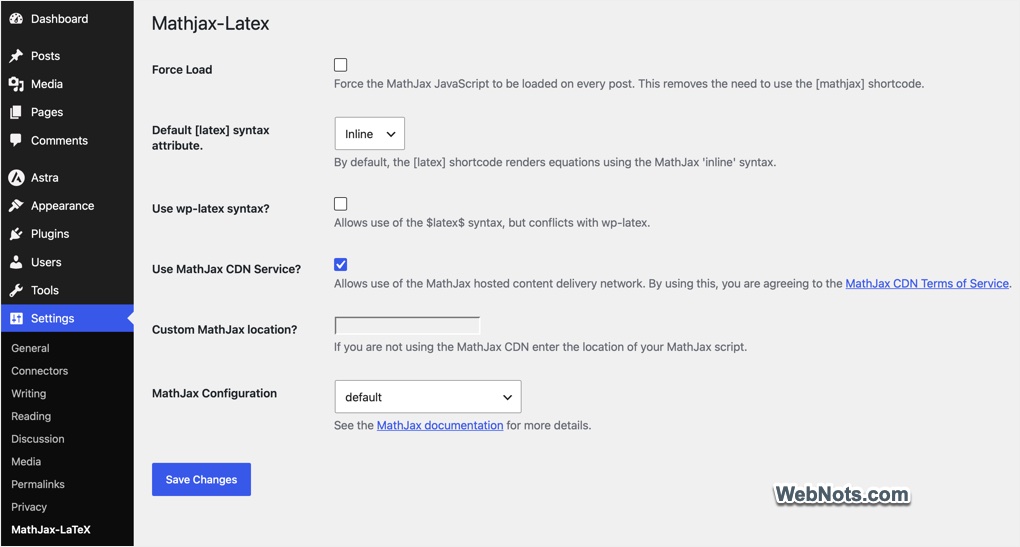Open Privacy settings submenu
The height and width of the screenshot is (547, 1020).
click(x=29, y=507)
